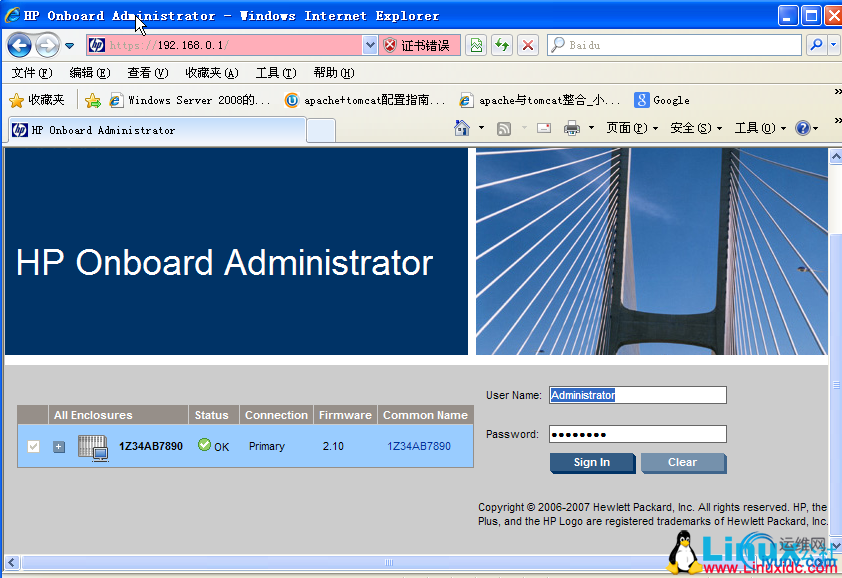The height and width of the screenshot is (578, 842).
Task: Click the blue Help question mark icon
Action: (803, 128)
